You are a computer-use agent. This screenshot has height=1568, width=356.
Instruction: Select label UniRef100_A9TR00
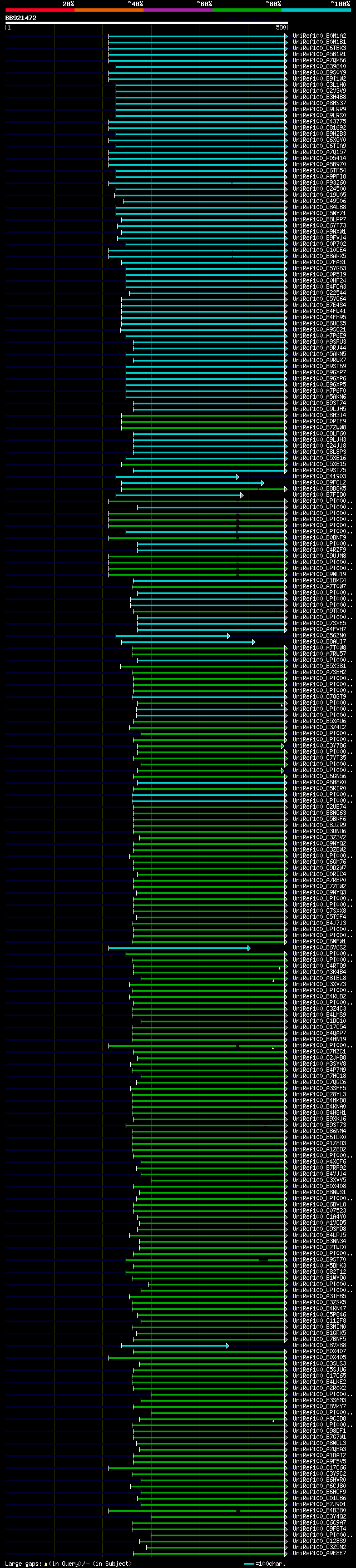point(319,611)
